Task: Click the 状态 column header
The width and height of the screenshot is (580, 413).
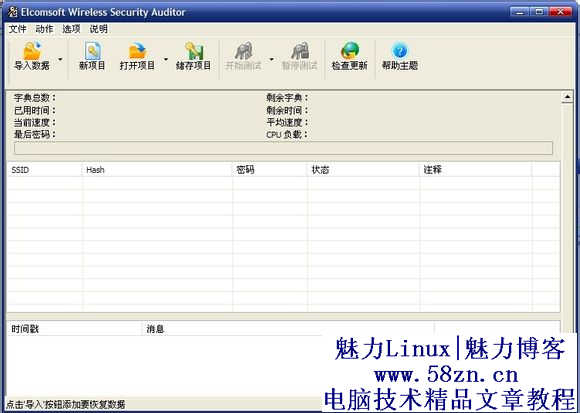Action: click(364, 170)
